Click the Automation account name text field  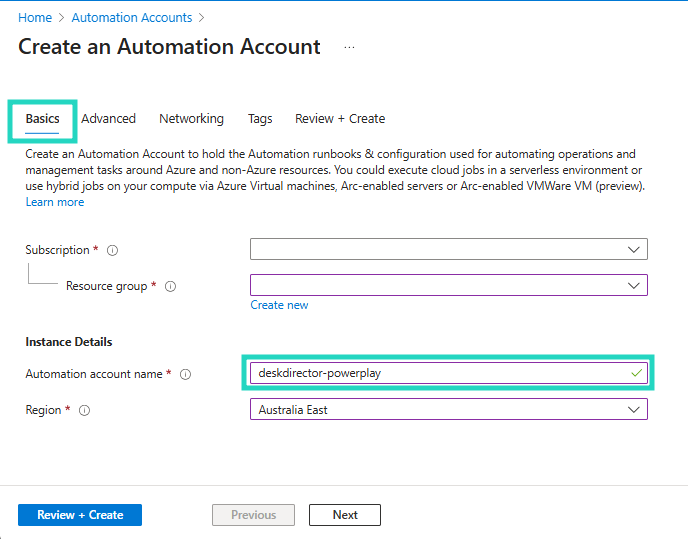pyautogui.click(x=440, y=373)
